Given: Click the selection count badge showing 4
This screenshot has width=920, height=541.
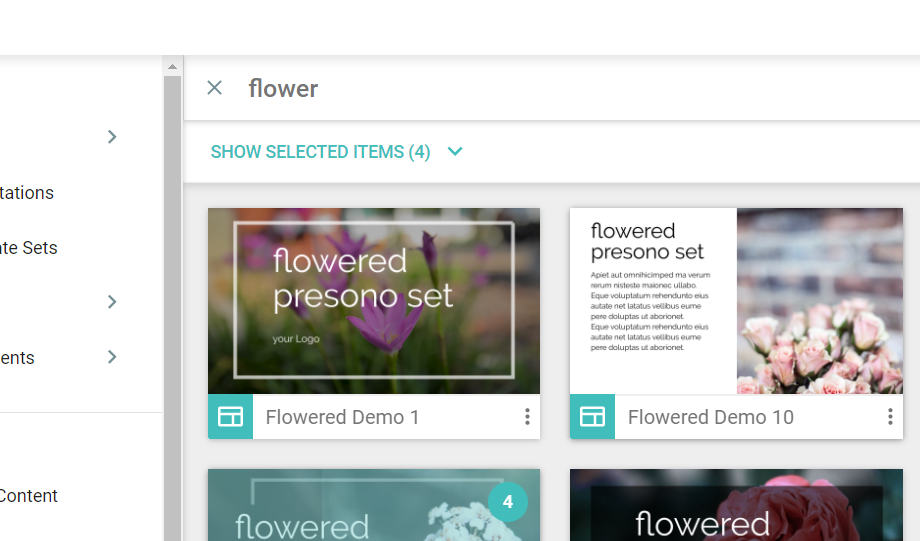Looking at the screenshot, I should pos(508,502).
